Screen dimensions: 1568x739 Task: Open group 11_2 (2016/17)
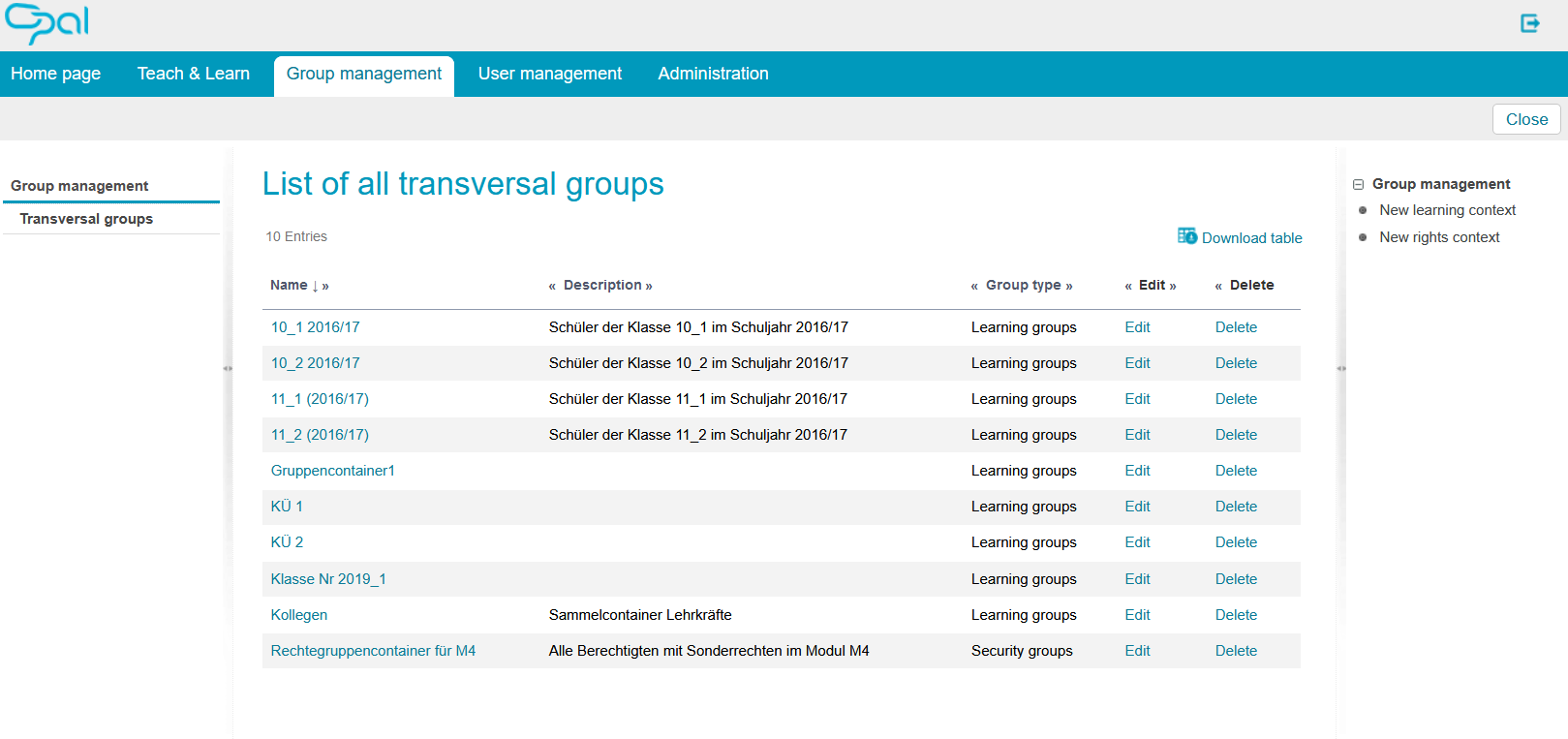pyautogui.click(x=320, y=435)
